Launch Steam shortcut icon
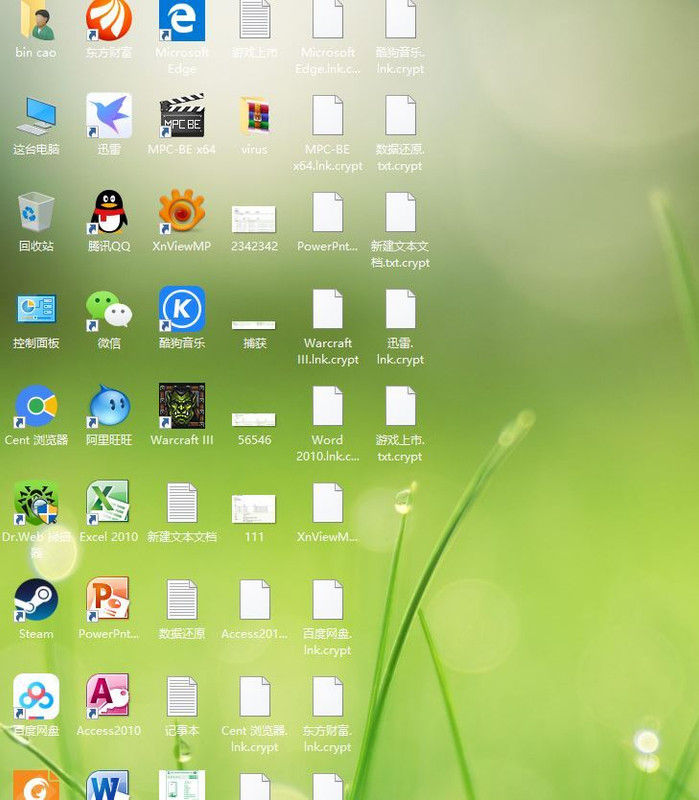 point(36,600)
